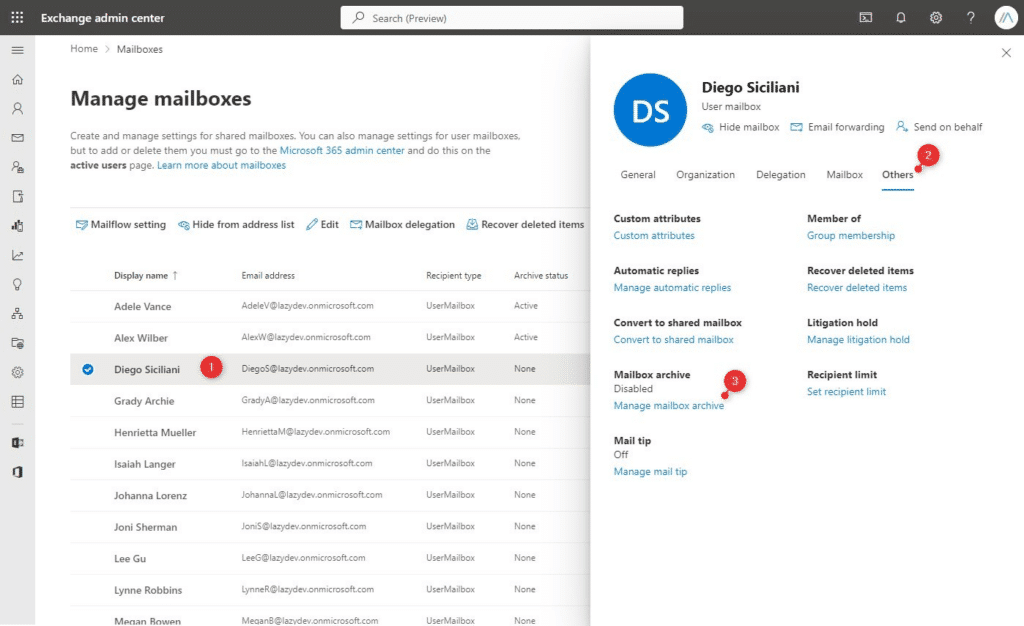Select the Adele Vance row
This screenshot has height=626, width=1024.
click(x=330, y=306)
